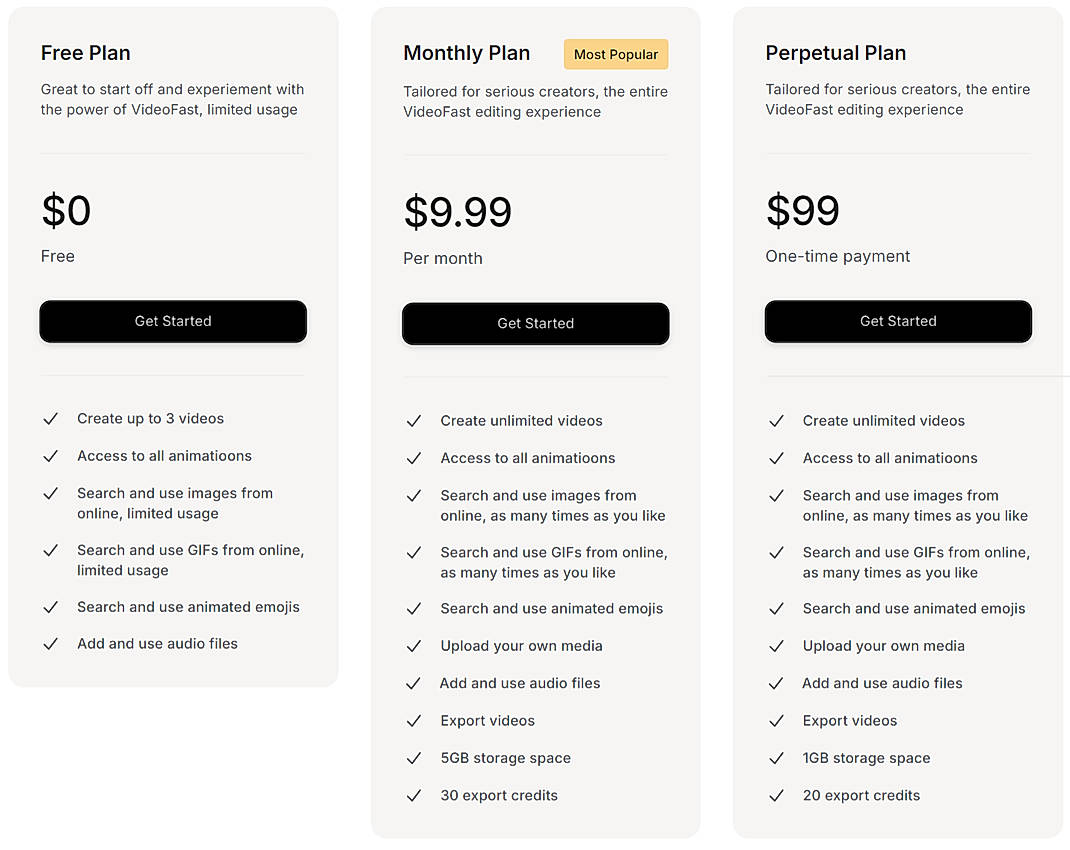The height and width of the screenshot is (850, 1070).
Task: Click the checkmark next to 1GB storage space
Action: coord(777,758)
